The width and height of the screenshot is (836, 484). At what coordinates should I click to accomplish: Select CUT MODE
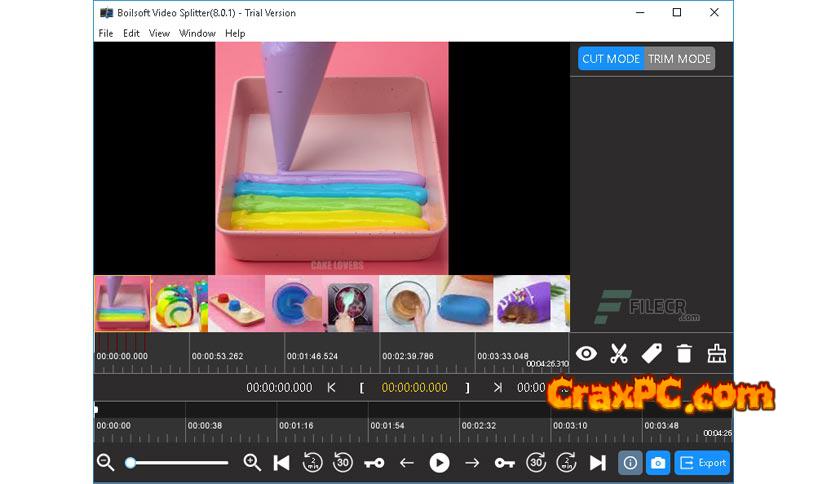click(x=611, y=59)
